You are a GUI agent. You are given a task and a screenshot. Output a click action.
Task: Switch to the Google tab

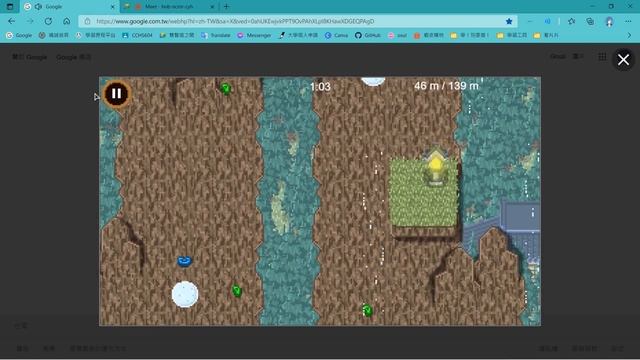[69, 7]
